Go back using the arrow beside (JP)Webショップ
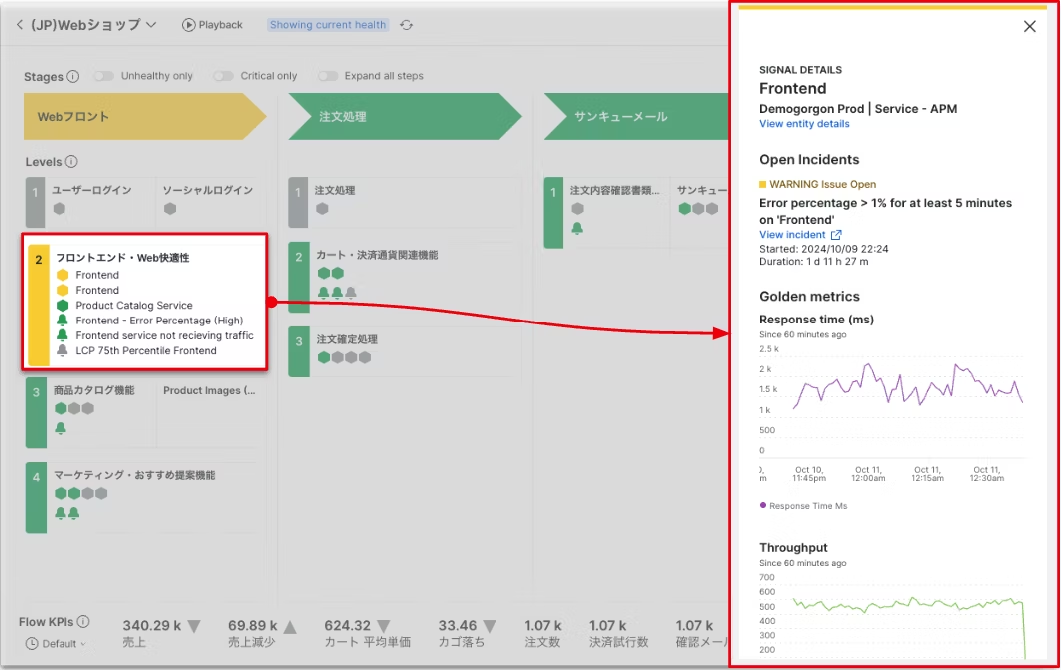Screen dimensions: 1061x670 pos(20,25)
